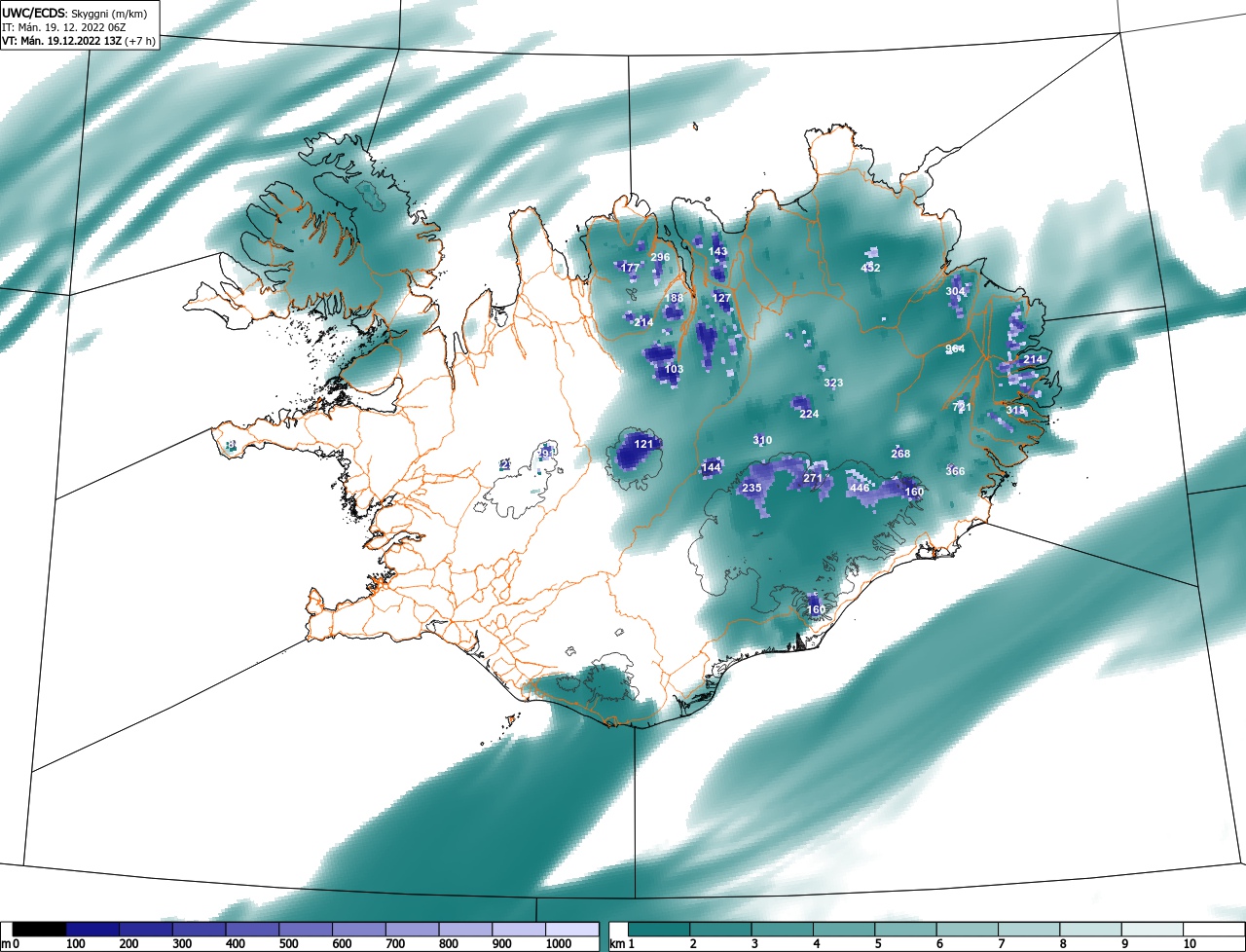The height and width of the screenshot is (952, 1246).
Task: Click the visibility value 296
Action: (x=660, y=257)
